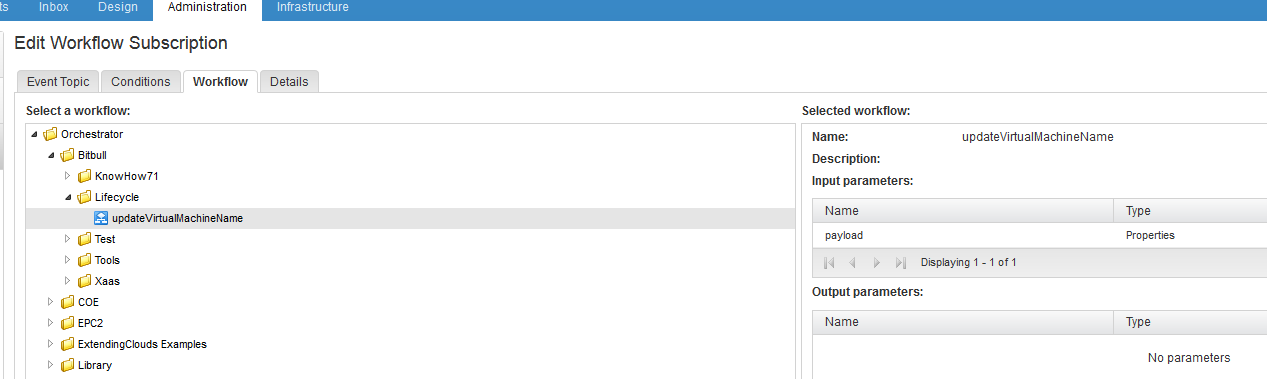The width and height of the screenshot is (1267, 379).
Task: Click the Library folder icon
Action: (67, 365)
